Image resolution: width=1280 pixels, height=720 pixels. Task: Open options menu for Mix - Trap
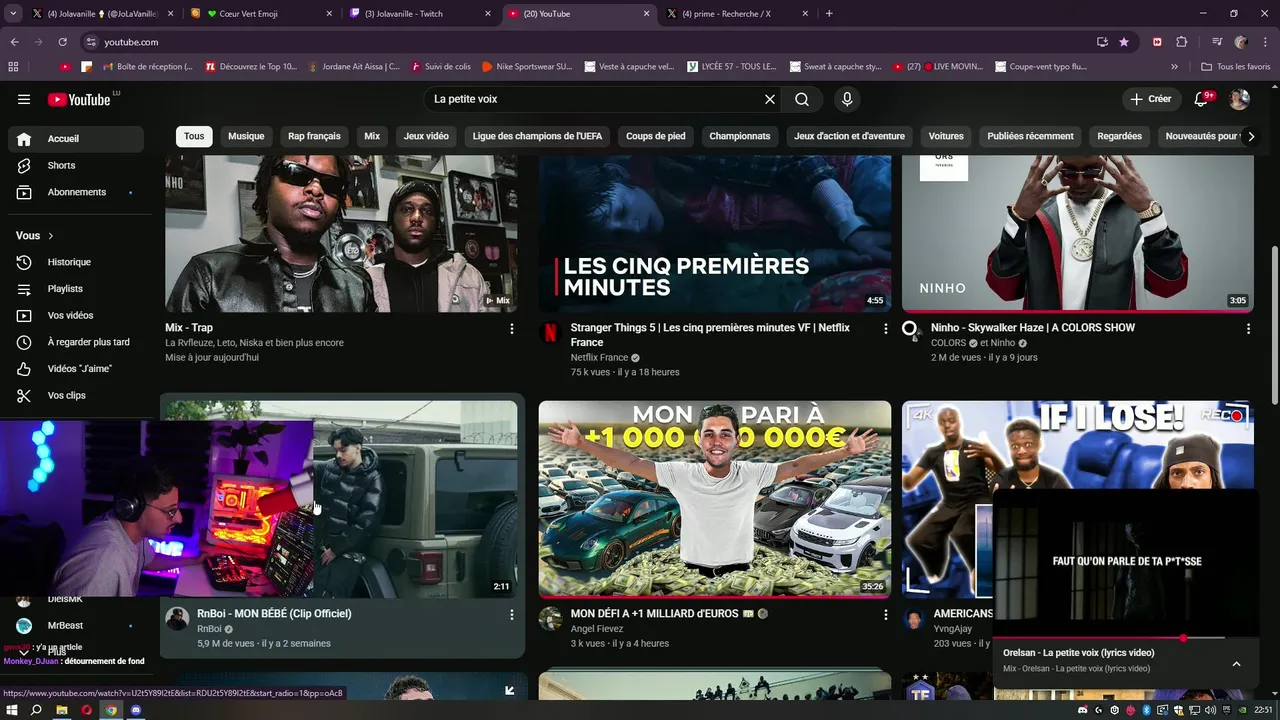click(512, 328)
